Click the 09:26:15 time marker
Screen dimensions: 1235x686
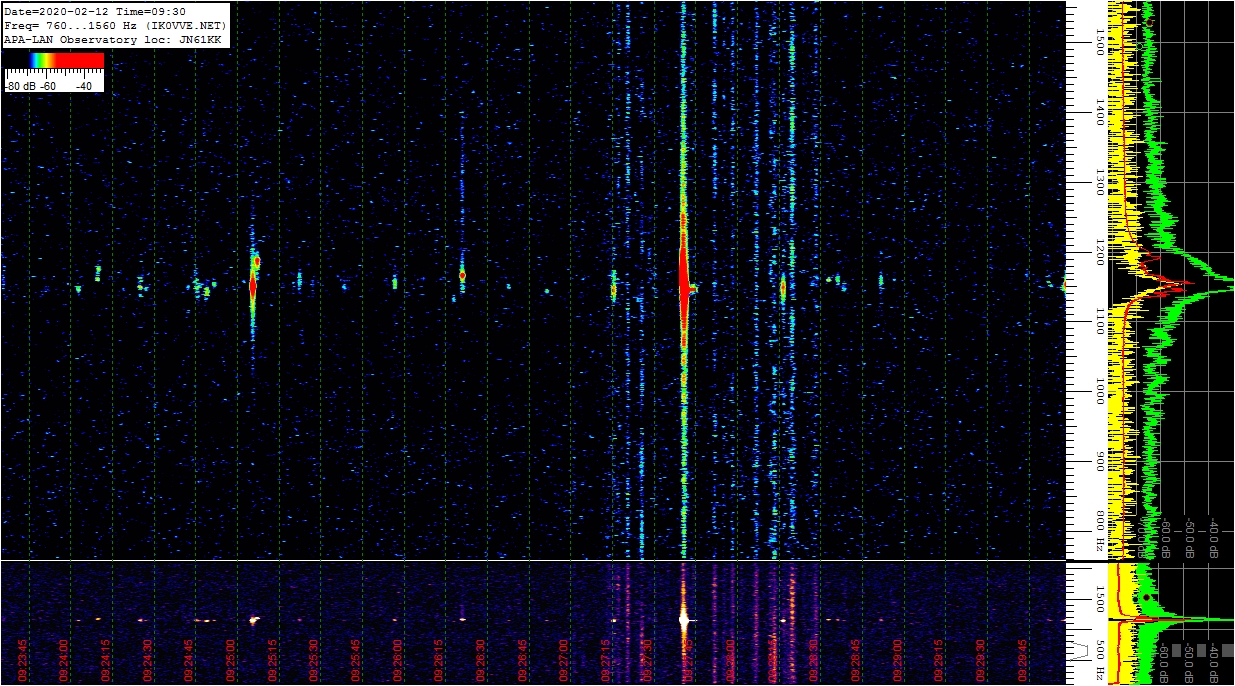[x=440, y=660]
